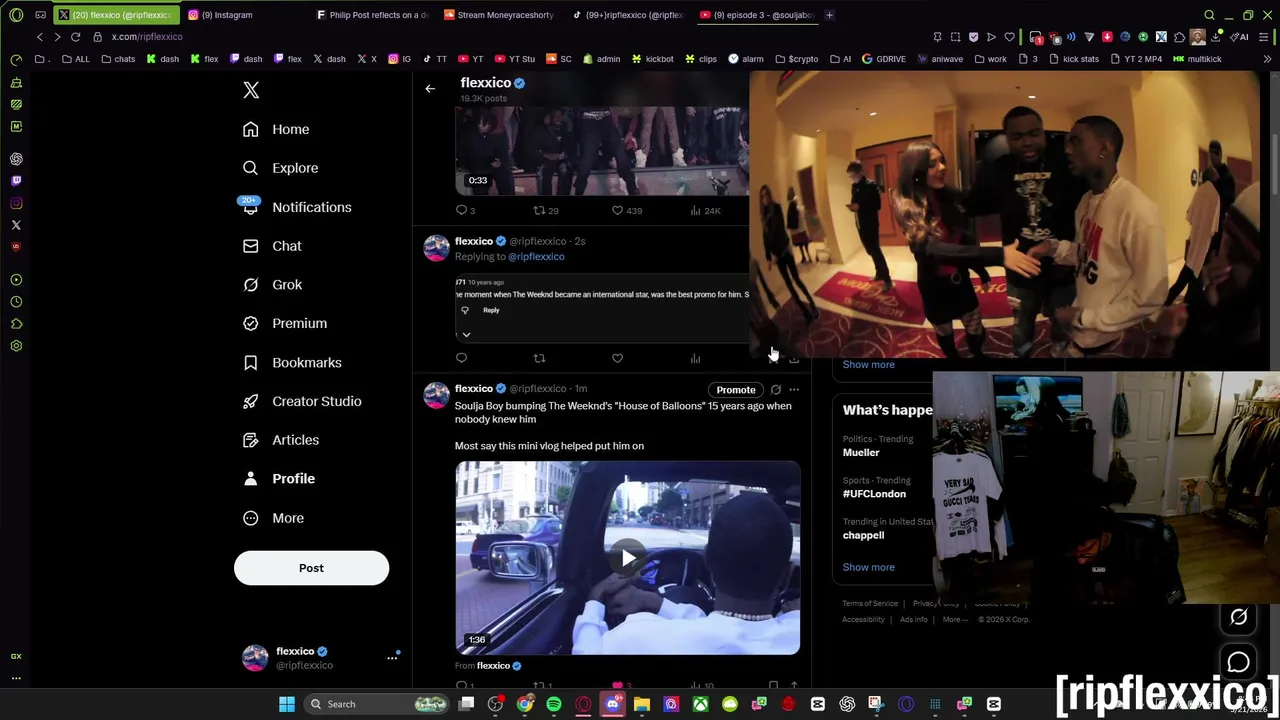This screenshot has width=1280, height=720.
Task: Play the Soulja Boy car video
Action: coord(627,558)
